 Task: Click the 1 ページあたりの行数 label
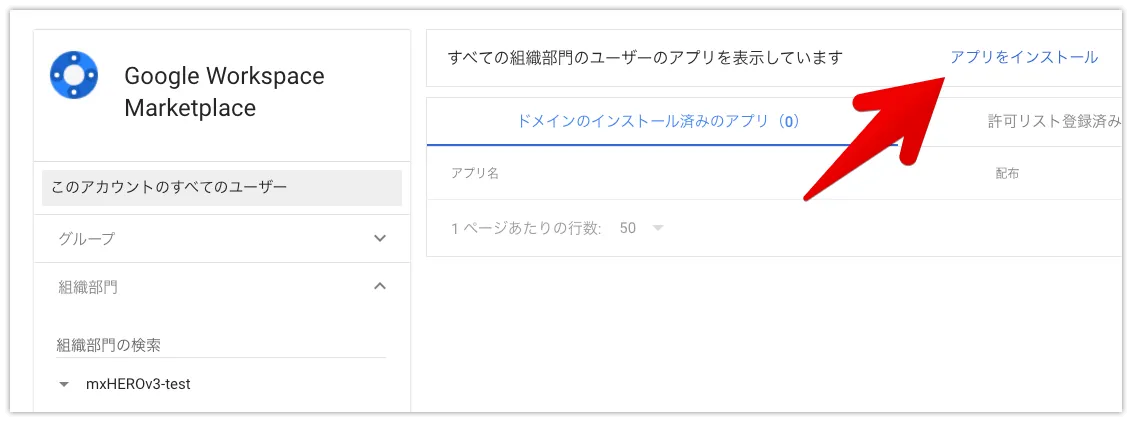point(526,228)
